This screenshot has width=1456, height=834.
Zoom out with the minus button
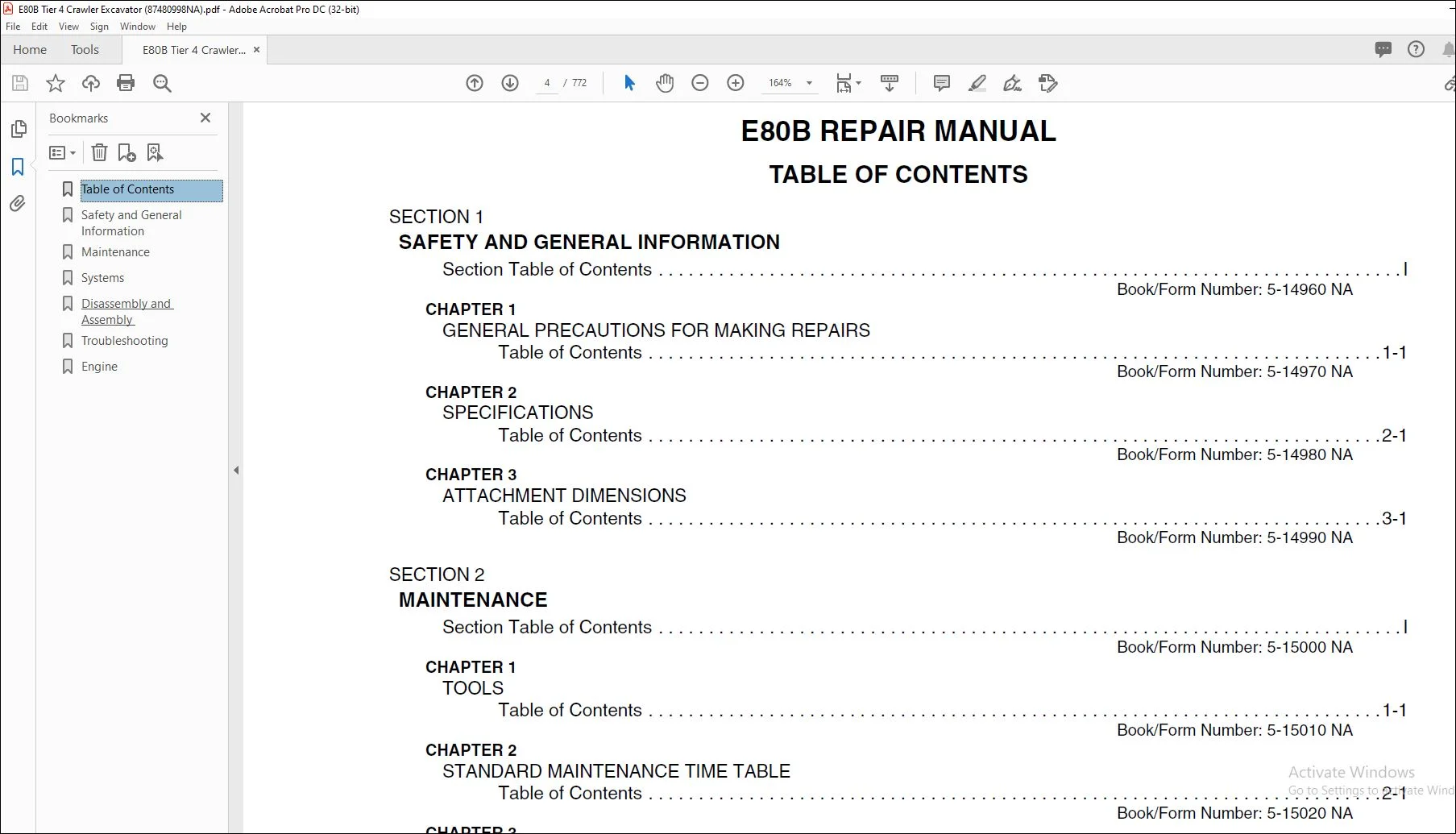coord(700,83)
